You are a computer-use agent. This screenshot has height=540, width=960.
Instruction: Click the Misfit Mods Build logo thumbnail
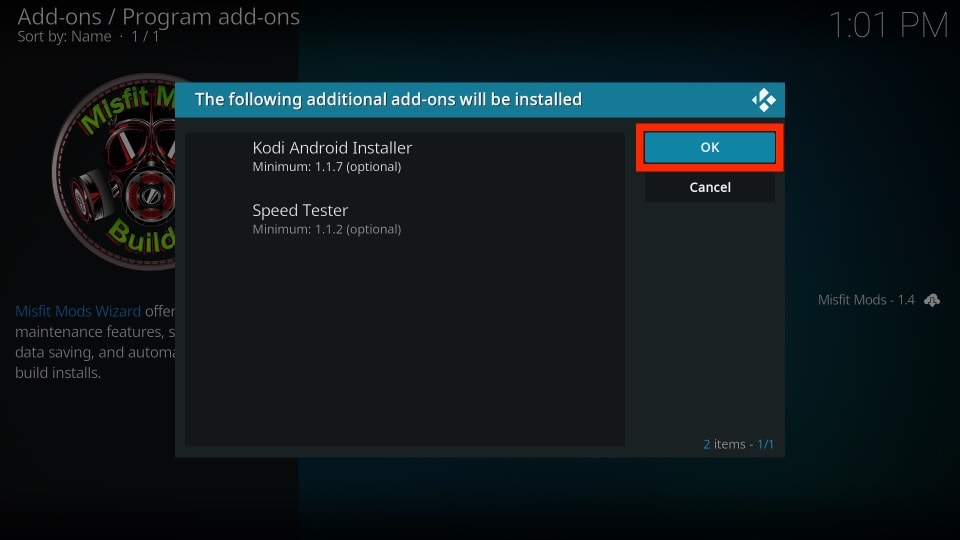point(114,171)
